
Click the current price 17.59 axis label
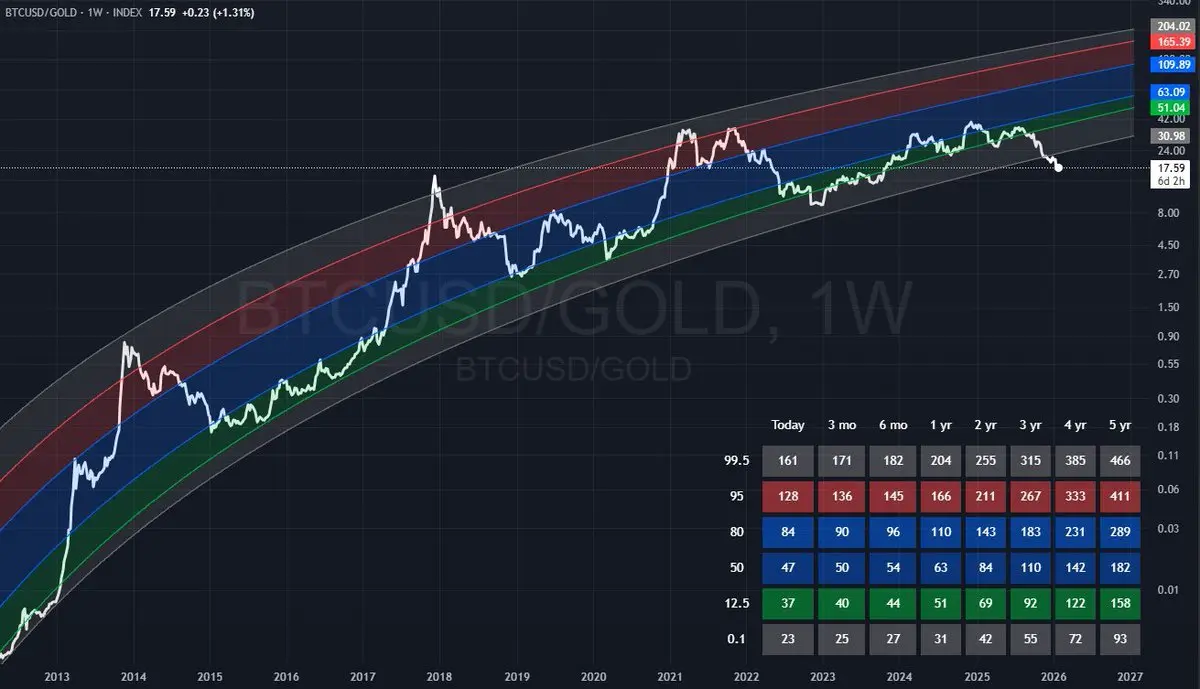click(1170, 167)
